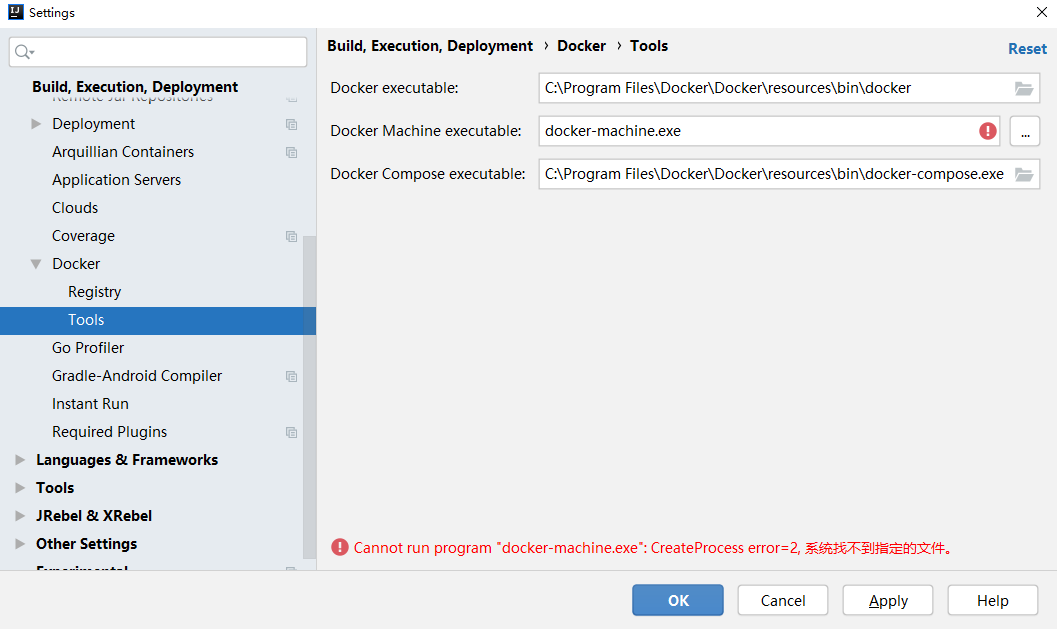Screen dimensions: 1057x629
Task: Click the search magnifier in settings search box
Action: [22, 51]
